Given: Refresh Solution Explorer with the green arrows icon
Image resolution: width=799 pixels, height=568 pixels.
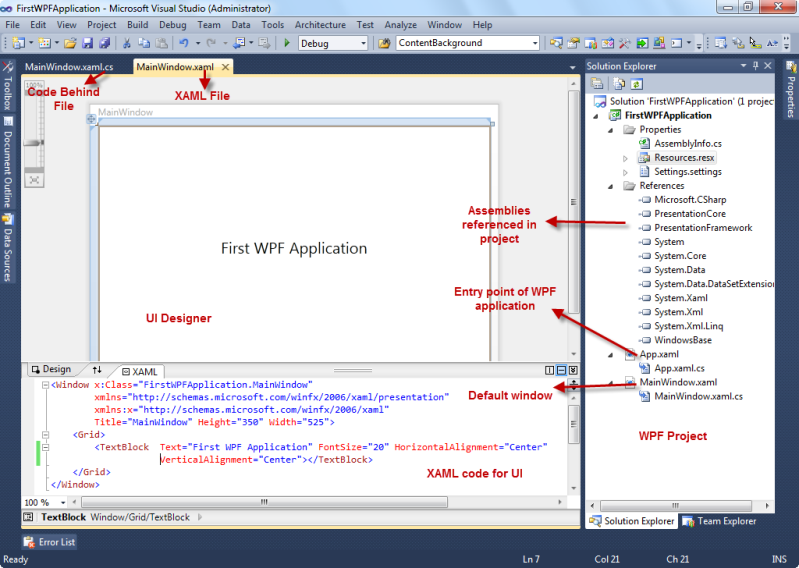Looking at the screenshot, I should click(x=636, y=84).
